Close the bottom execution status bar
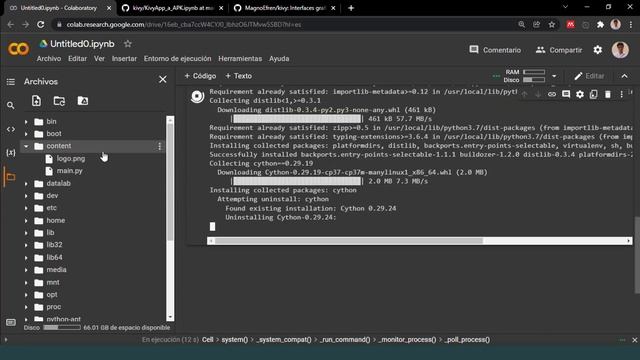Image resolution: width=640 pixels, height=360 pixels. pyautogui.click(x=634, y=340)
